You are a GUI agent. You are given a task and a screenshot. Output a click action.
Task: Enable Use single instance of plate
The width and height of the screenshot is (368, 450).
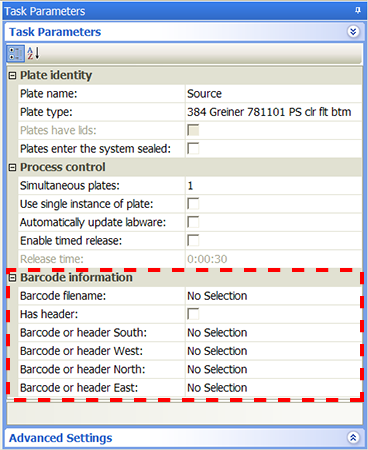tap(193, 203)
